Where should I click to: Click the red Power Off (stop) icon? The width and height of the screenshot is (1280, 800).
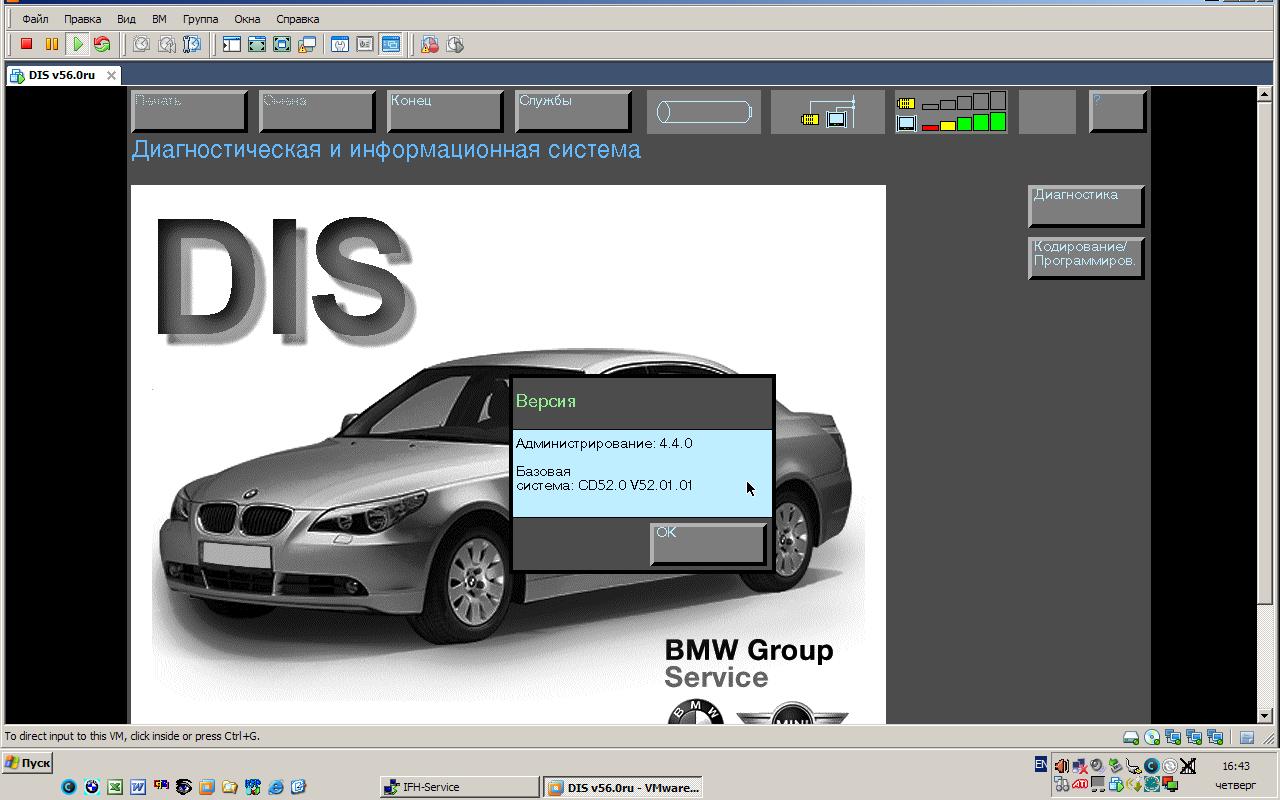click(27, 44)
